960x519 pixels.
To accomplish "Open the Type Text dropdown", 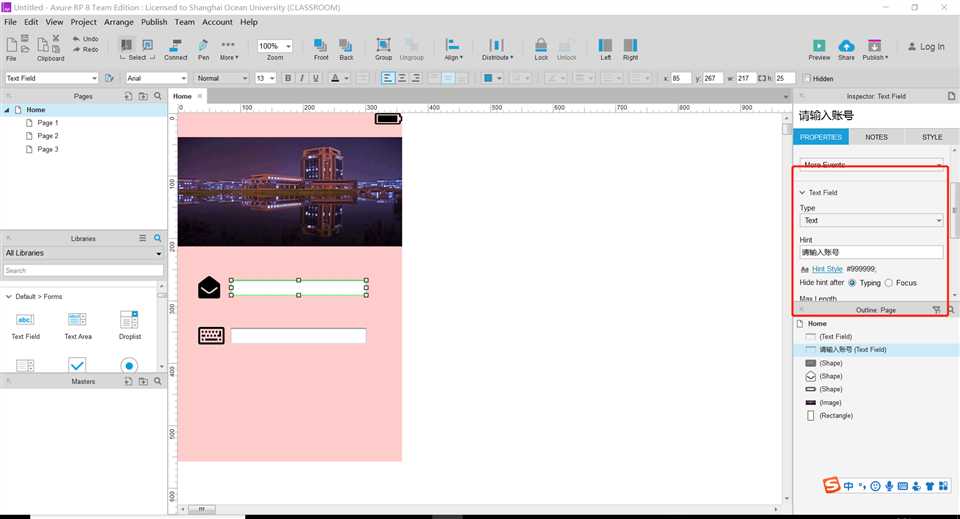I will tap(871, 220).
